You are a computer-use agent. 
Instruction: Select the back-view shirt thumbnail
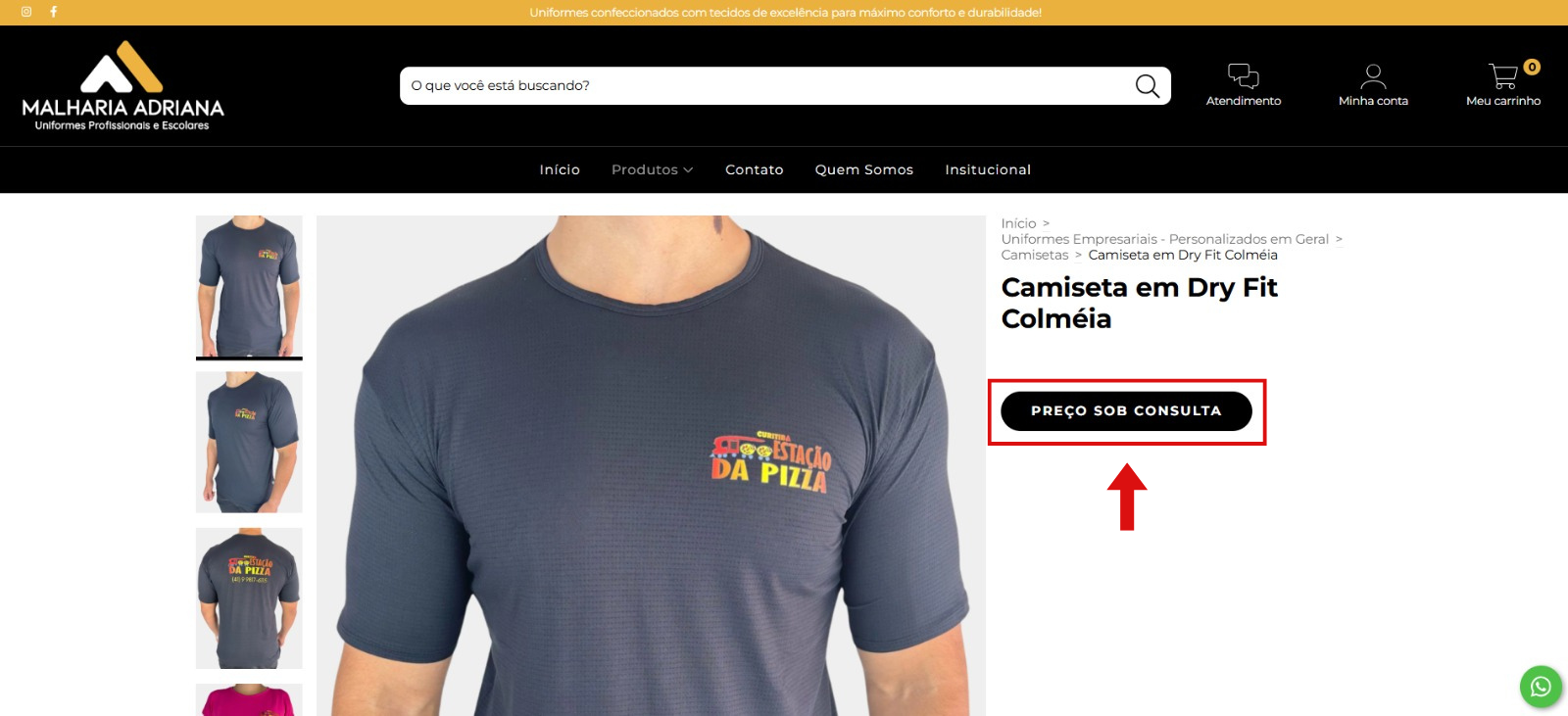pos(249,598)
